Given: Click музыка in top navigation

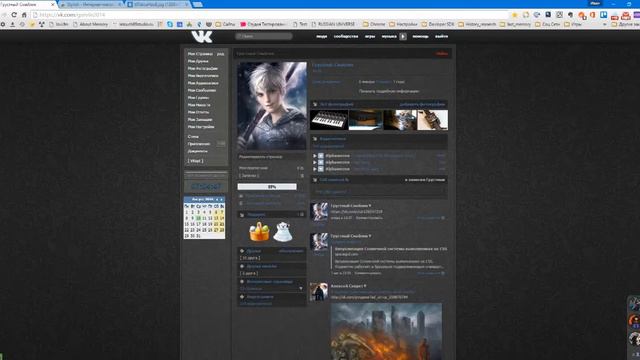Looking at the screenshot, I should [x=389, y=36].
